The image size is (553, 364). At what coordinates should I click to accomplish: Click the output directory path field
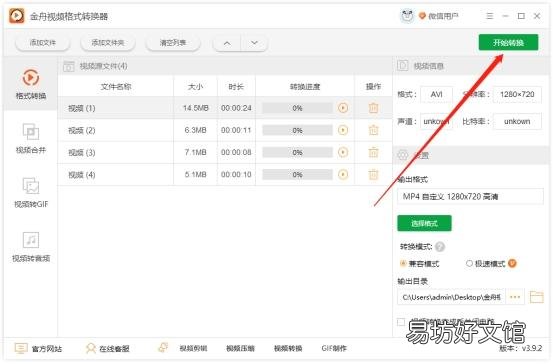(x=451, y=297)
